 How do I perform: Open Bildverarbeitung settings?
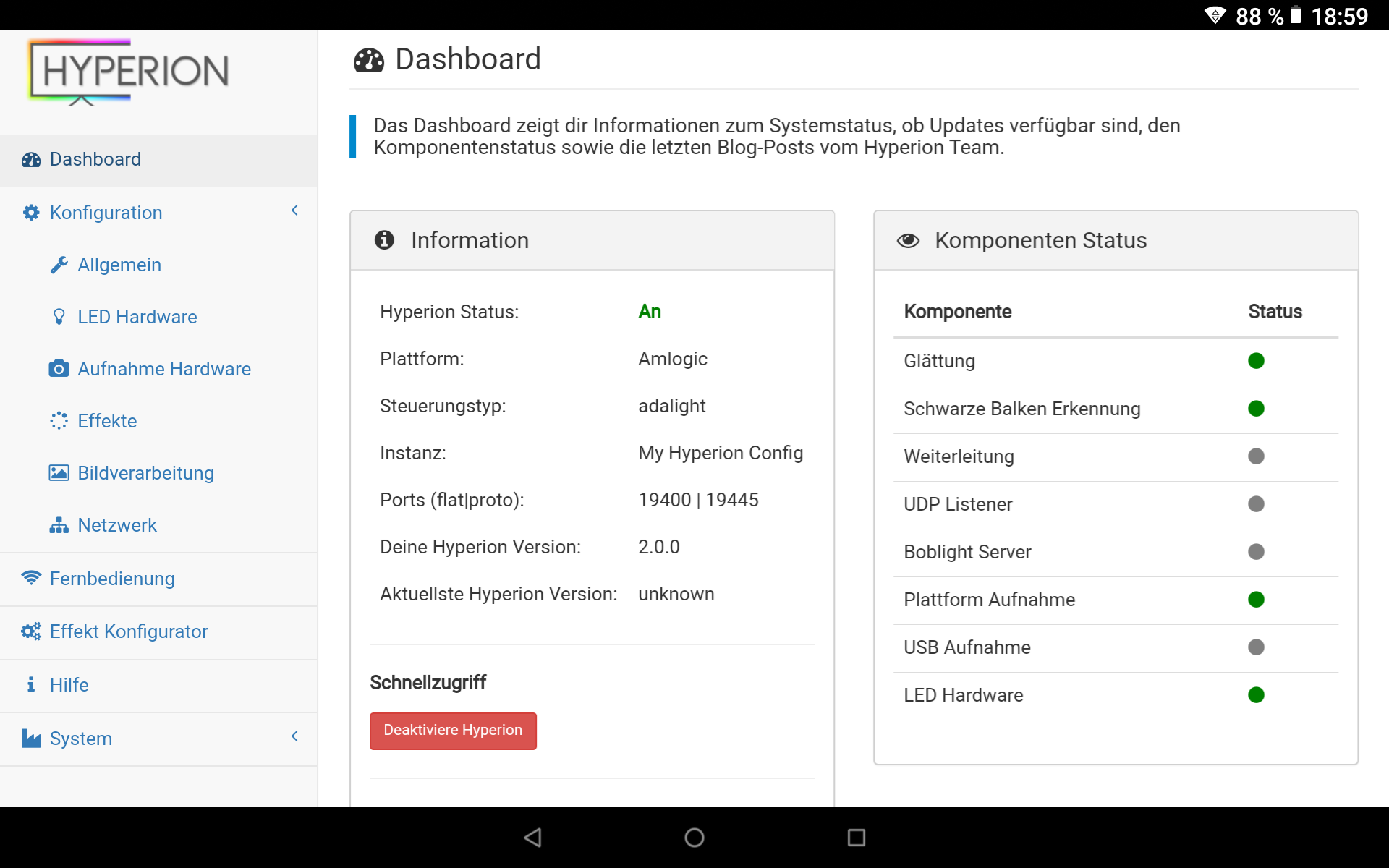(158, 473)
